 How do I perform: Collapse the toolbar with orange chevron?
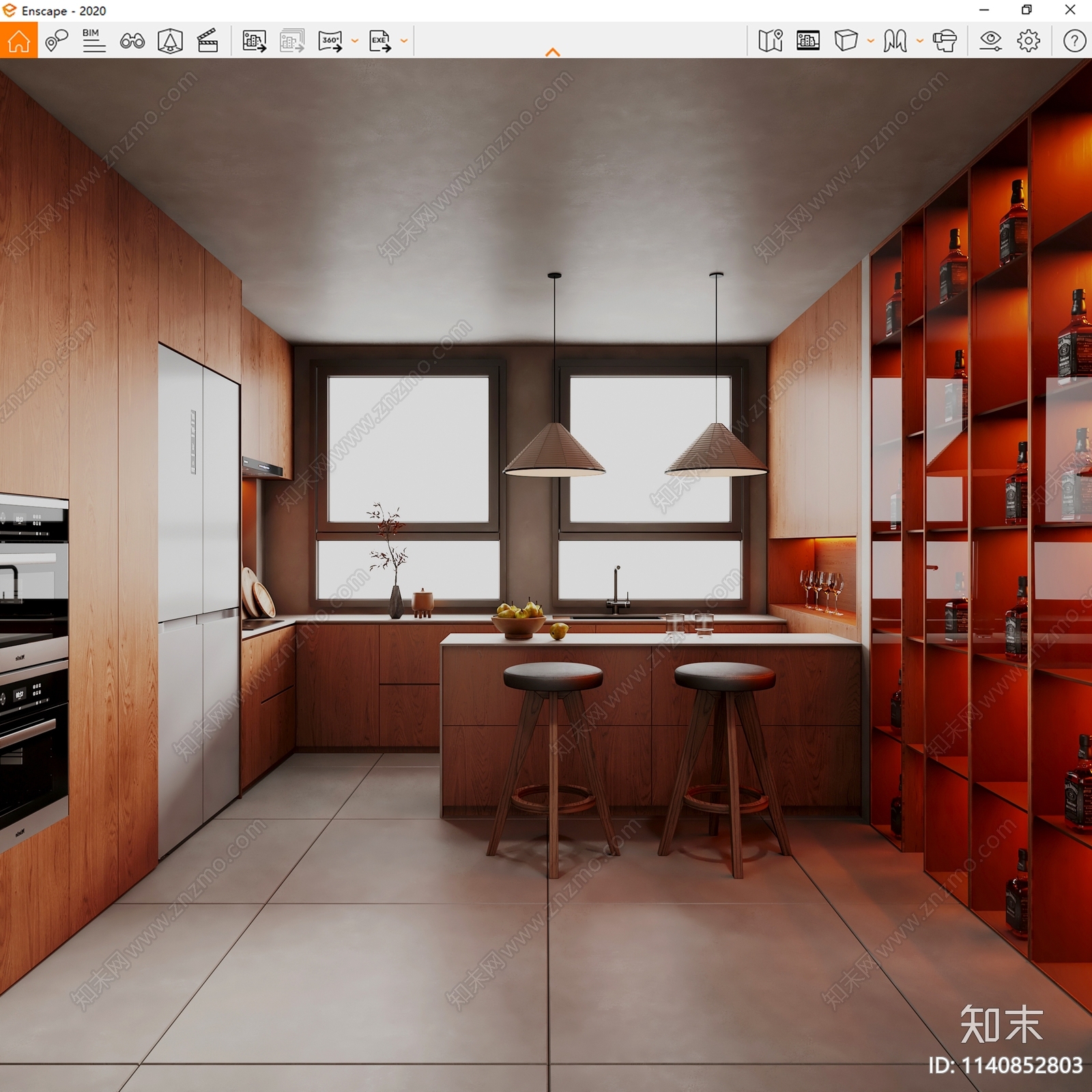(553, 52)
